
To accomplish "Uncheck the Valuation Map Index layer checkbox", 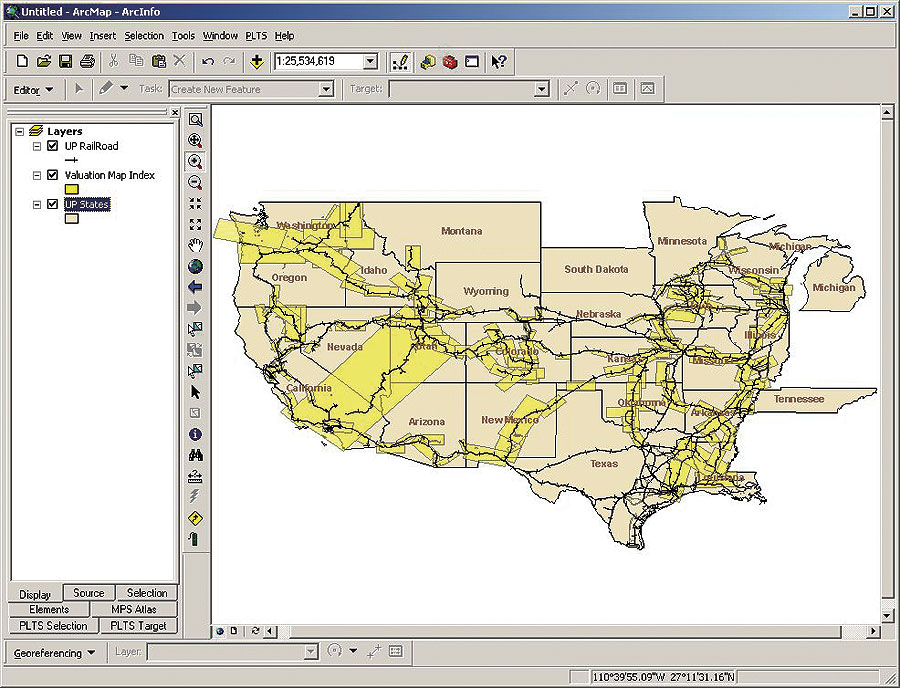I will (53, 175).
